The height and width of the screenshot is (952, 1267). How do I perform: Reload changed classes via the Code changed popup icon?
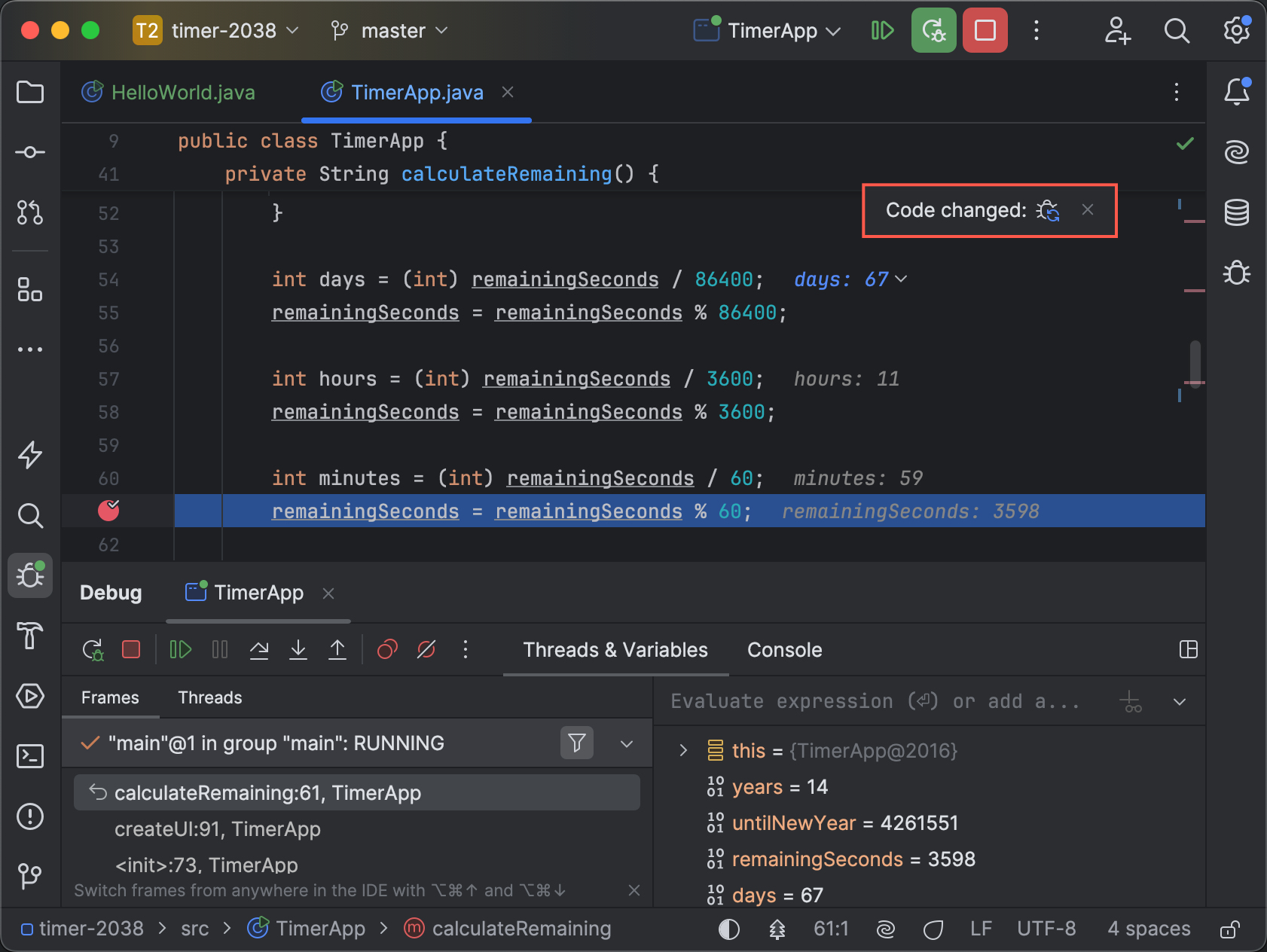coord(1049,211)
